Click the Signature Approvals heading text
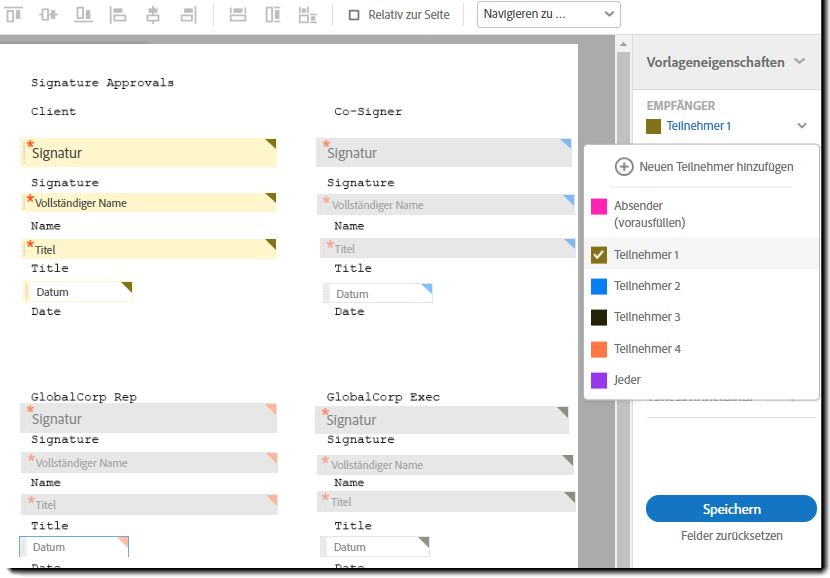This screenshot has height=578, width=830. tap(102, 83)
